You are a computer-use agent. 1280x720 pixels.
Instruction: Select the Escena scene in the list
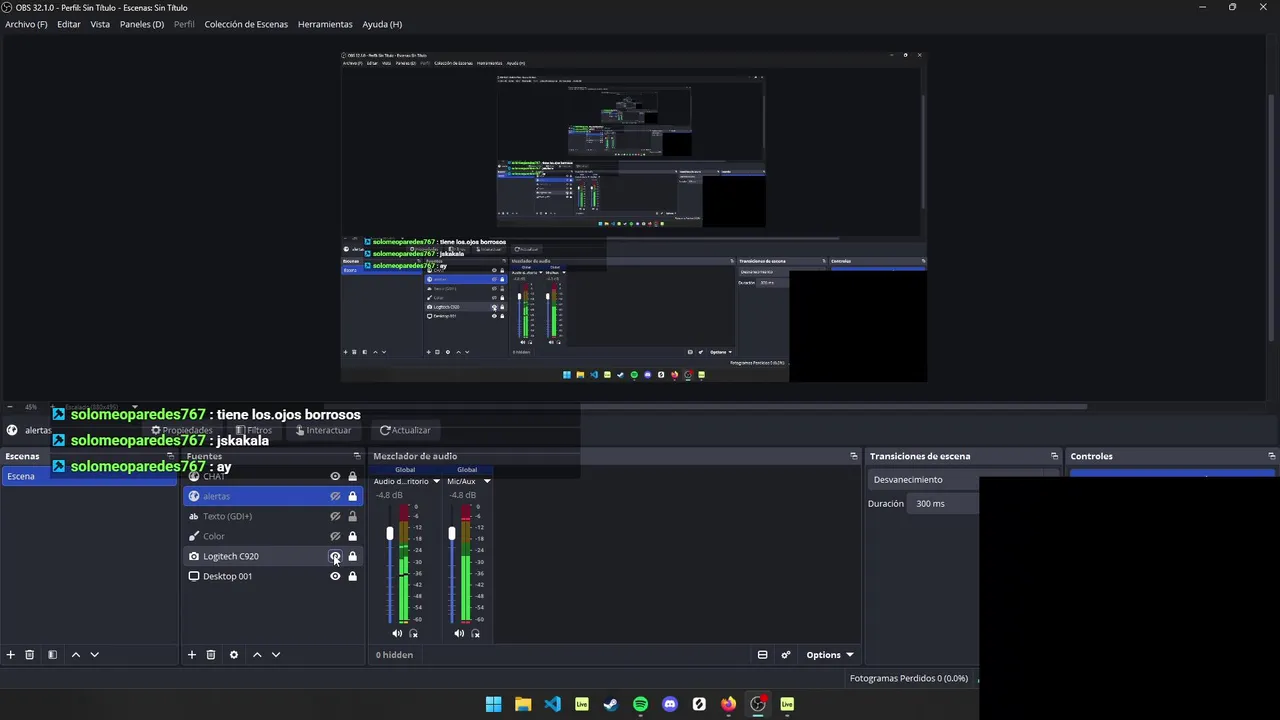(x=89, y=476)
